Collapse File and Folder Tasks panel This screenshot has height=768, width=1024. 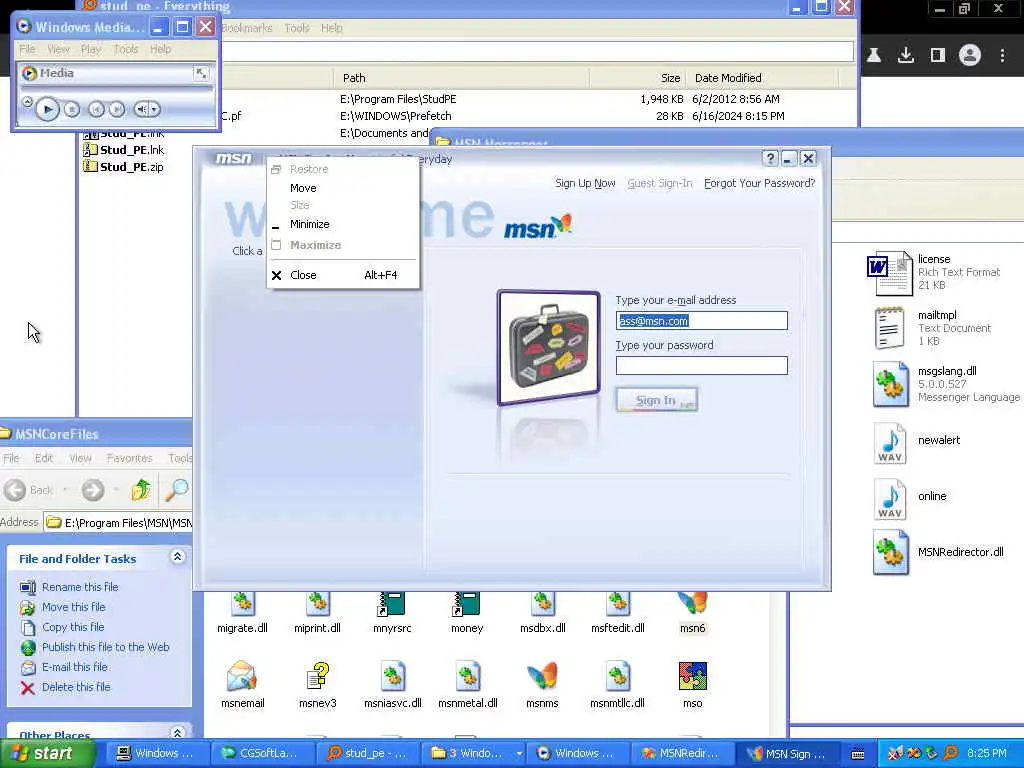pyautogui.click(x=177, y=557)
